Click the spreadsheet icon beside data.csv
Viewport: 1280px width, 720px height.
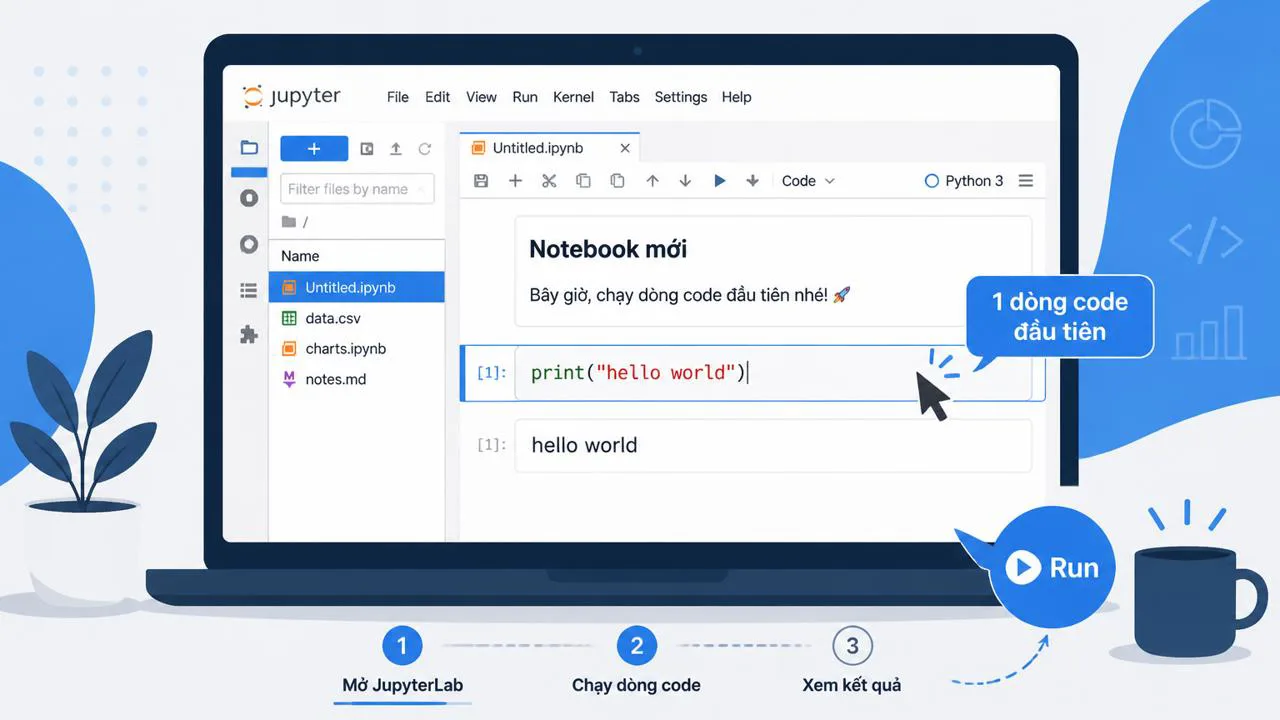tap(289, 318)
